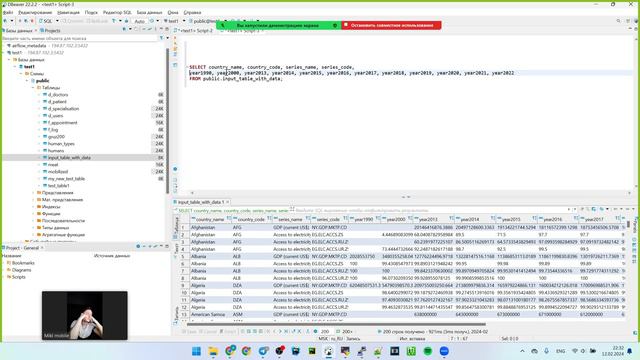Open the Справка menu
Viewport: 640px width, 360px height.
tap(192, 13)
